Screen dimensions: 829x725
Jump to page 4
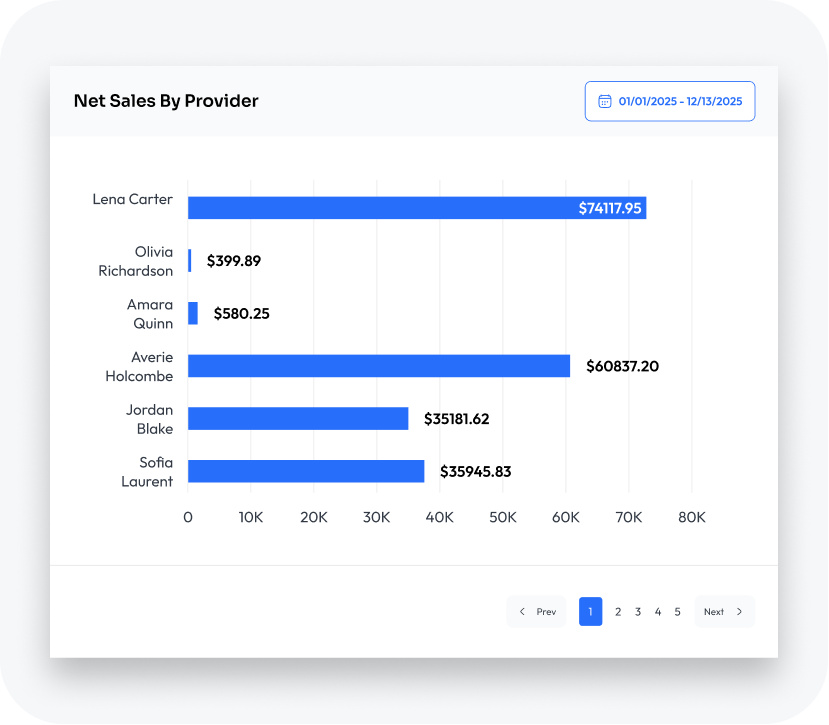pyautogui.click(x=657, y=612)
